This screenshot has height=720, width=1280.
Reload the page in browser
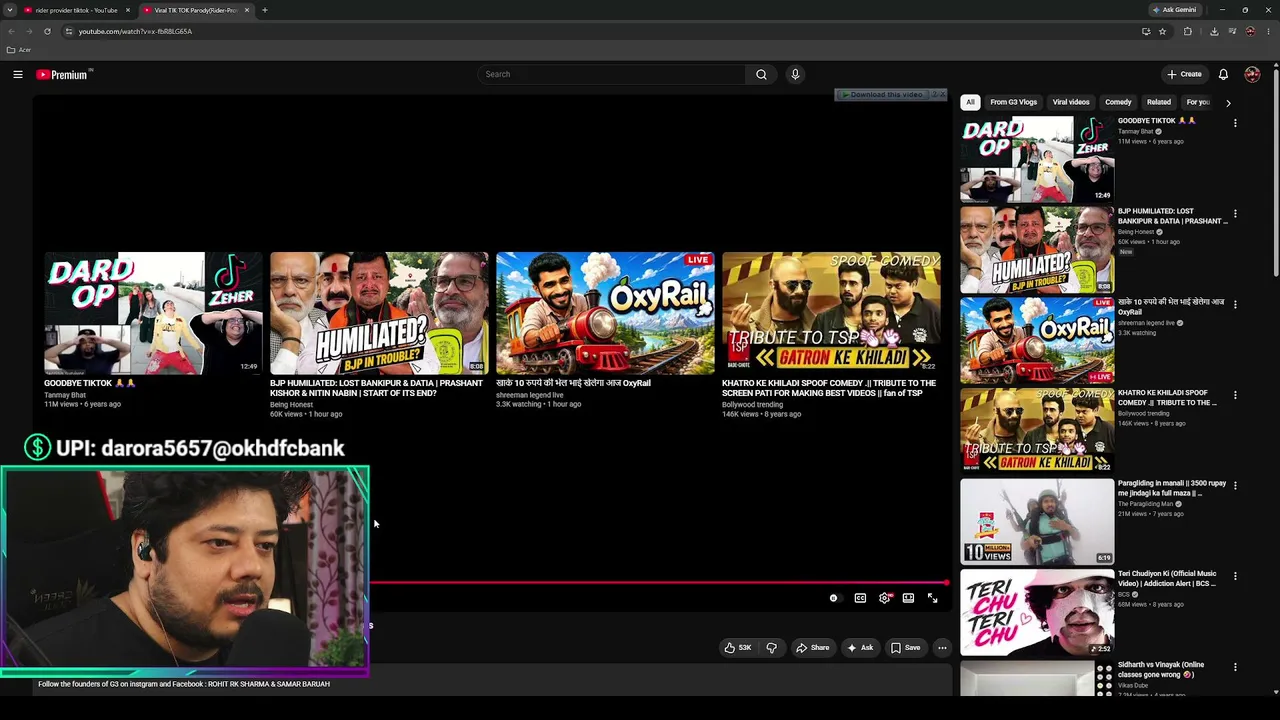pos(47,31)
